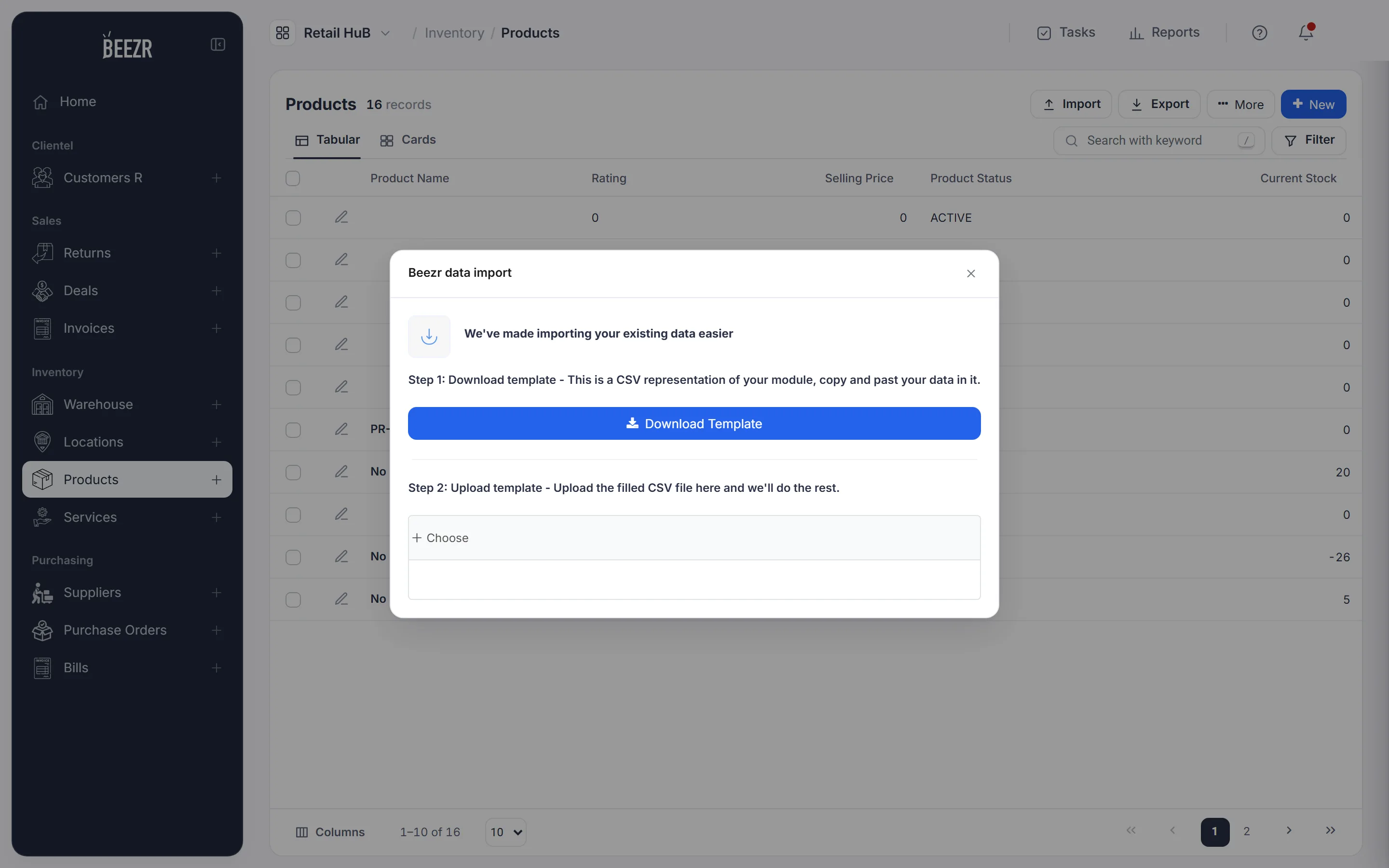The image size is (1389, 868).
Task: Open the Filter button
Action: (x=1308, y=141)
